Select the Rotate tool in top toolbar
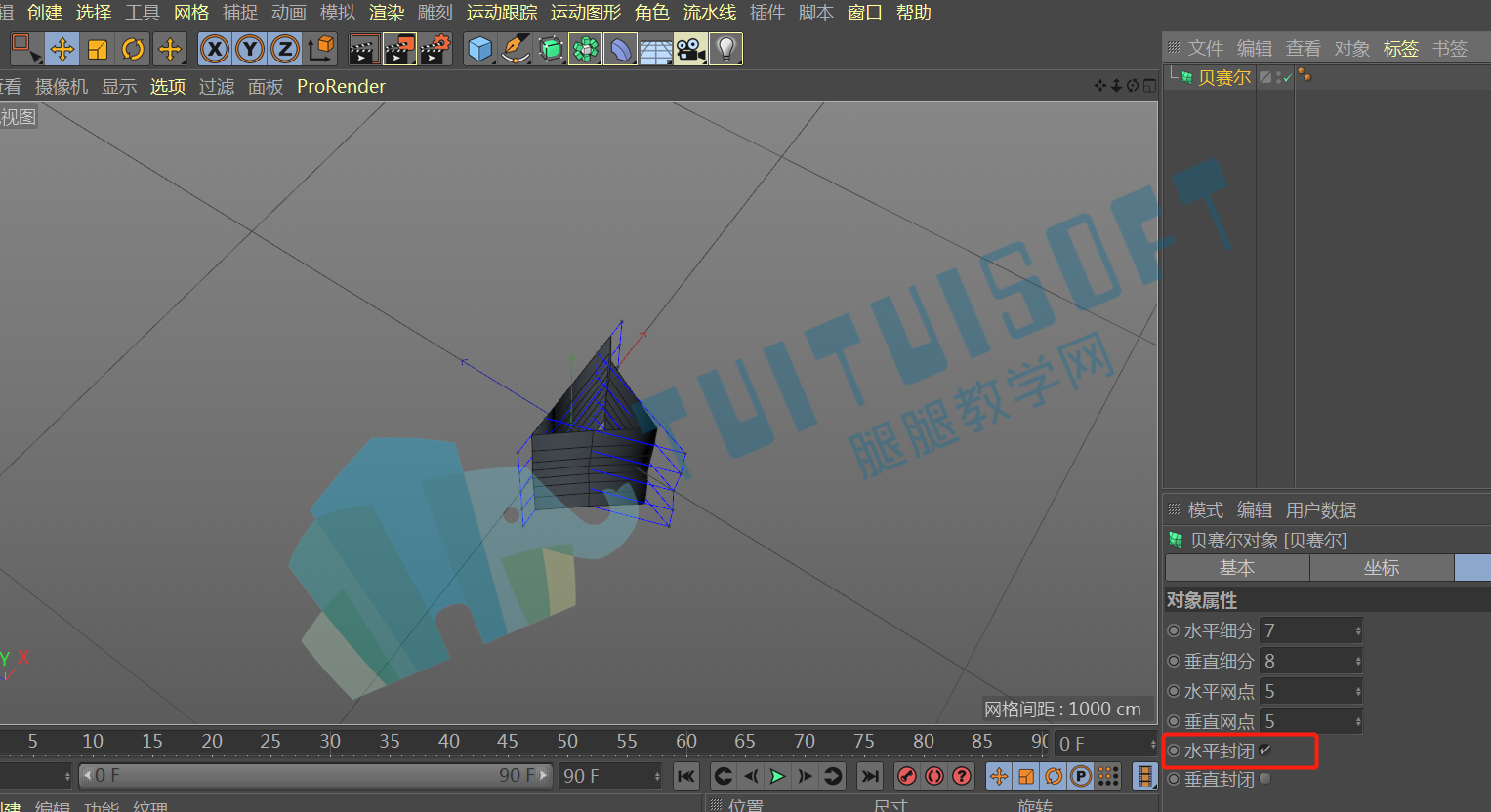 [x=133, y=49]
